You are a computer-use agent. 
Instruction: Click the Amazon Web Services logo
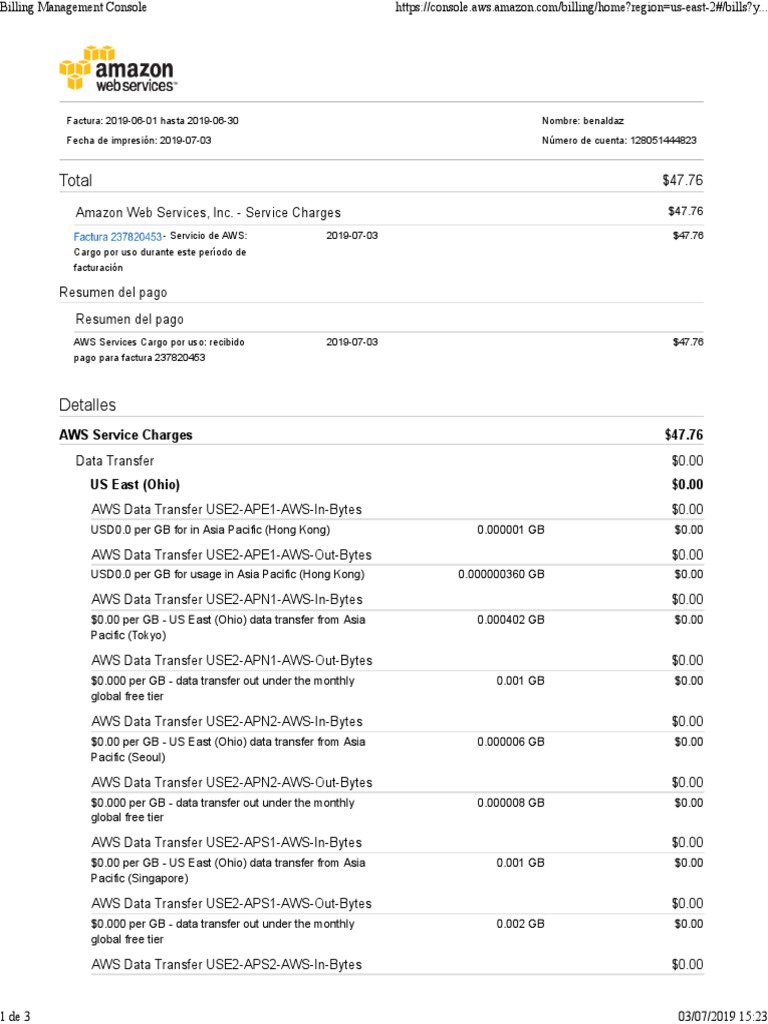(x=116, y=69)
